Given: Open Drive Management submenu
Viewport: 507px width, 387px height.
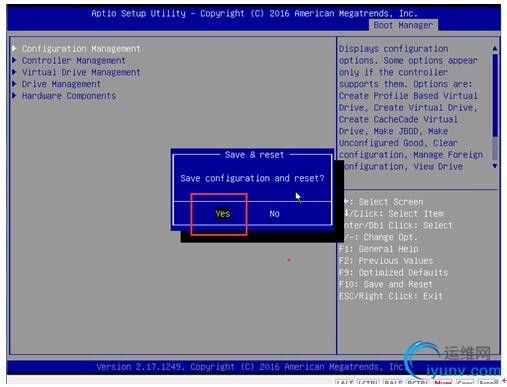Looking at the screenshot, I should point(61,84).
